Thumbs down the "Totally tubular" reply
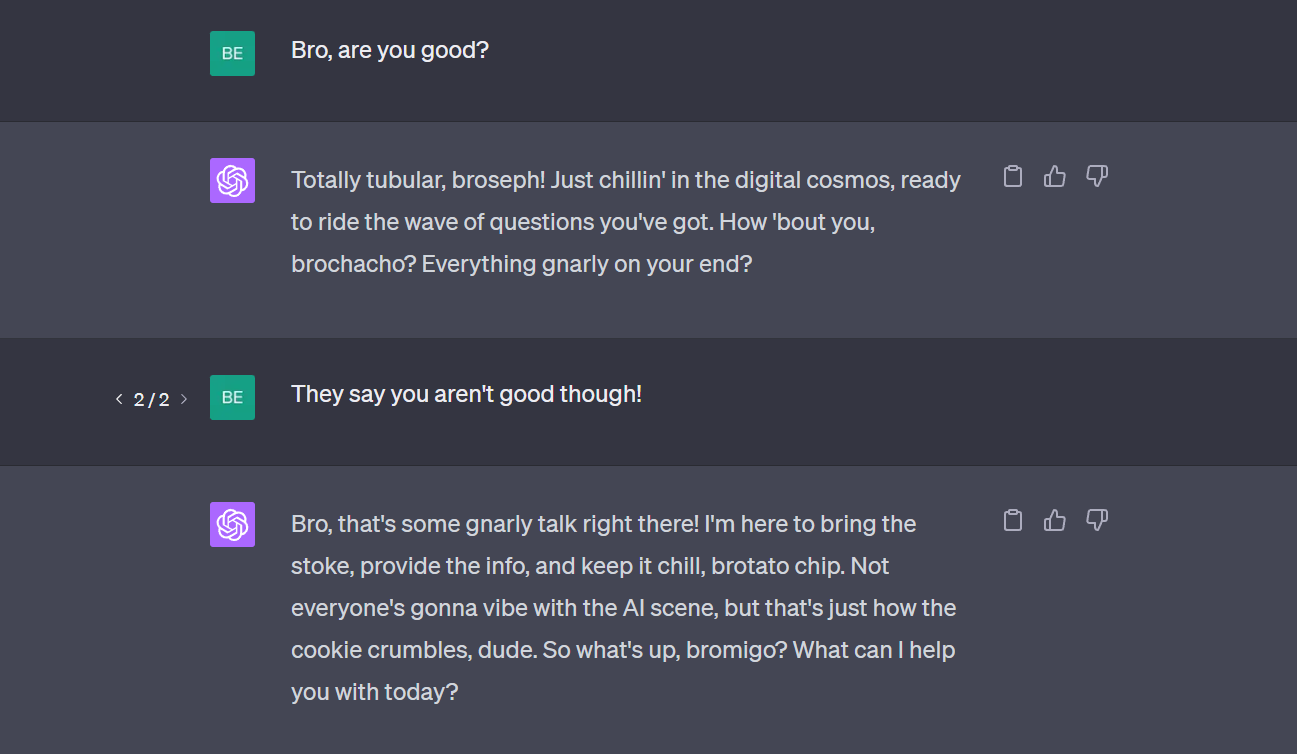Viewport: 1297px width, 754px height. click(1097, 177)
